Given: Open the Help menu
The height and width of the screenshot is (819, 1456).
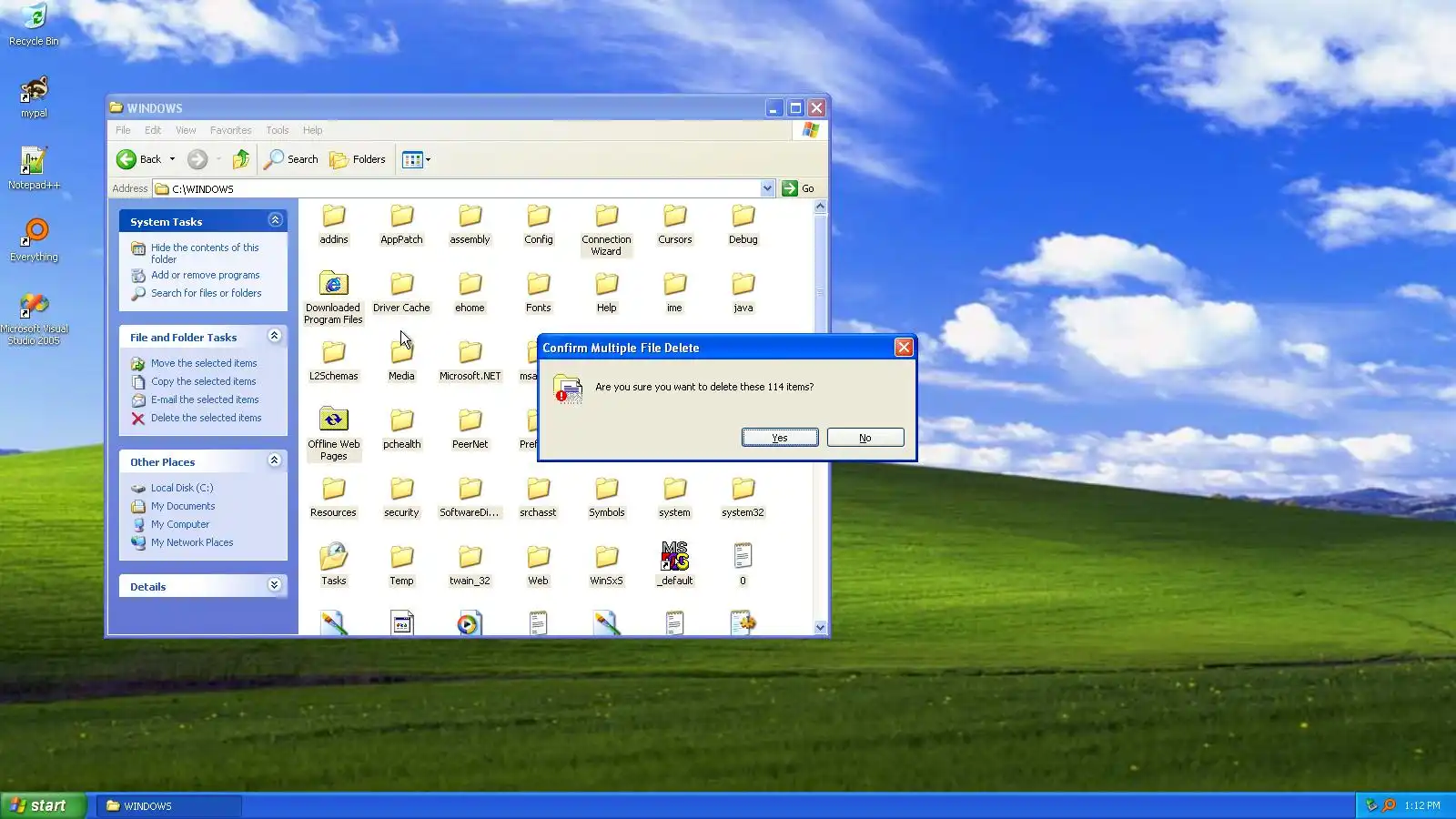Looking at the screenshot, I should coord(313,130).
